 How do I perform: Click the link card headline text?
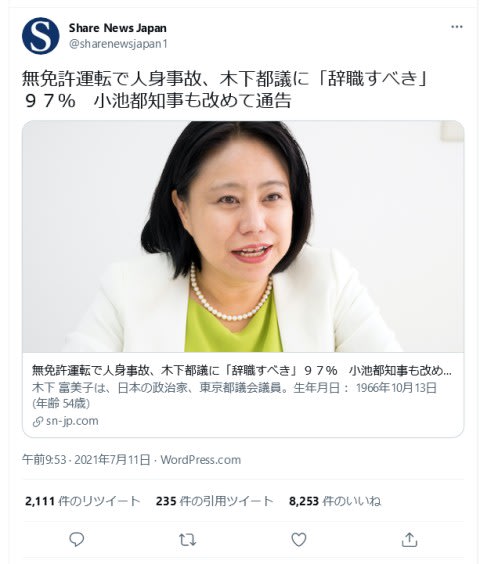(241, 370)
